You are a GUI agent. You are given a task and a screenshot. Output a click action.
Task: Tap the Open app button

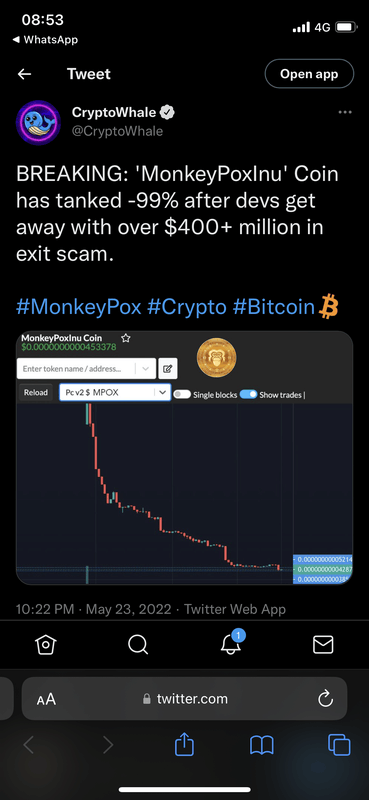(x=309, y=74)
